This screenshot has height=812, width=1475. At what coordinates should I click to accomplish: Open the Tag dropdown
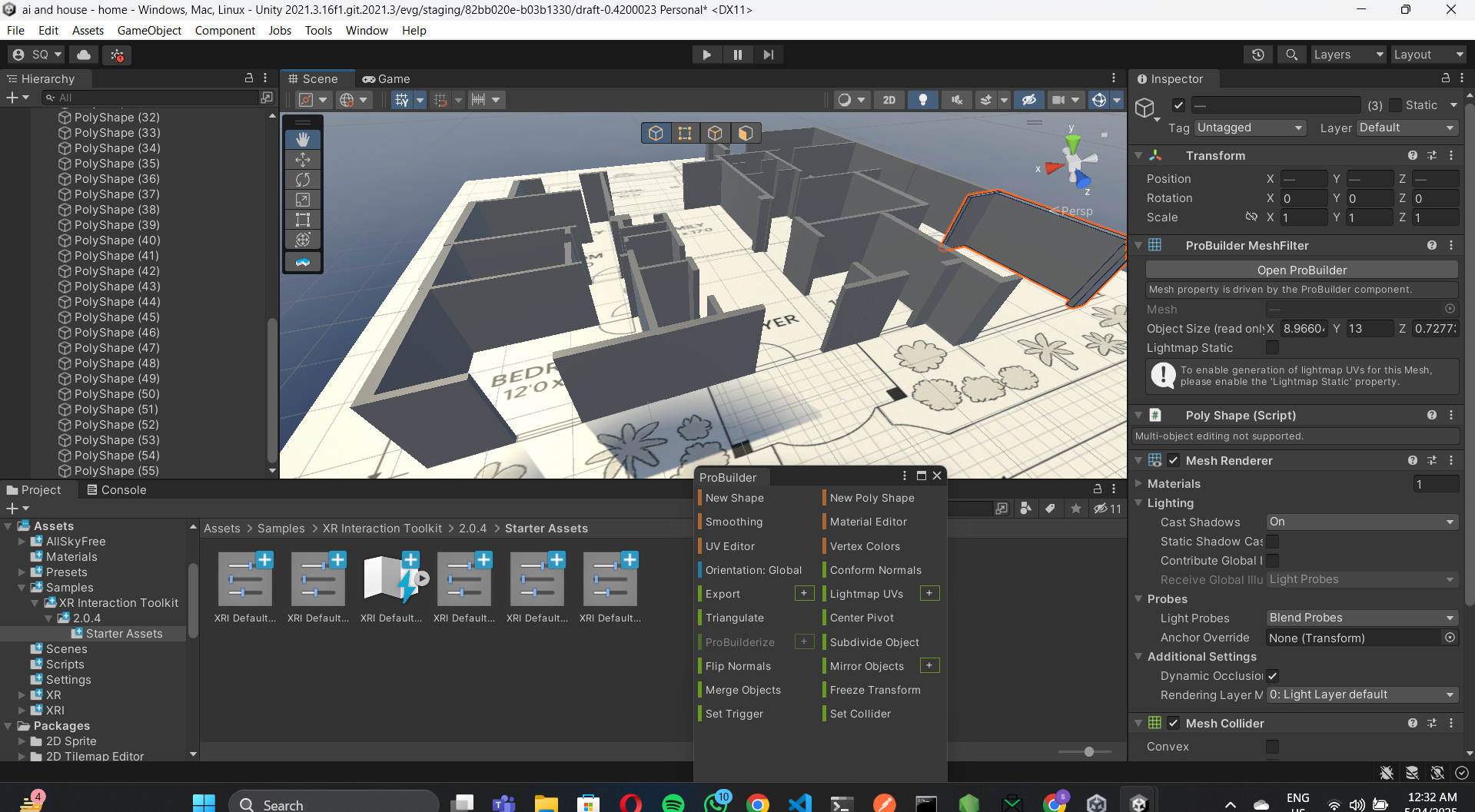coord(1250,128)
